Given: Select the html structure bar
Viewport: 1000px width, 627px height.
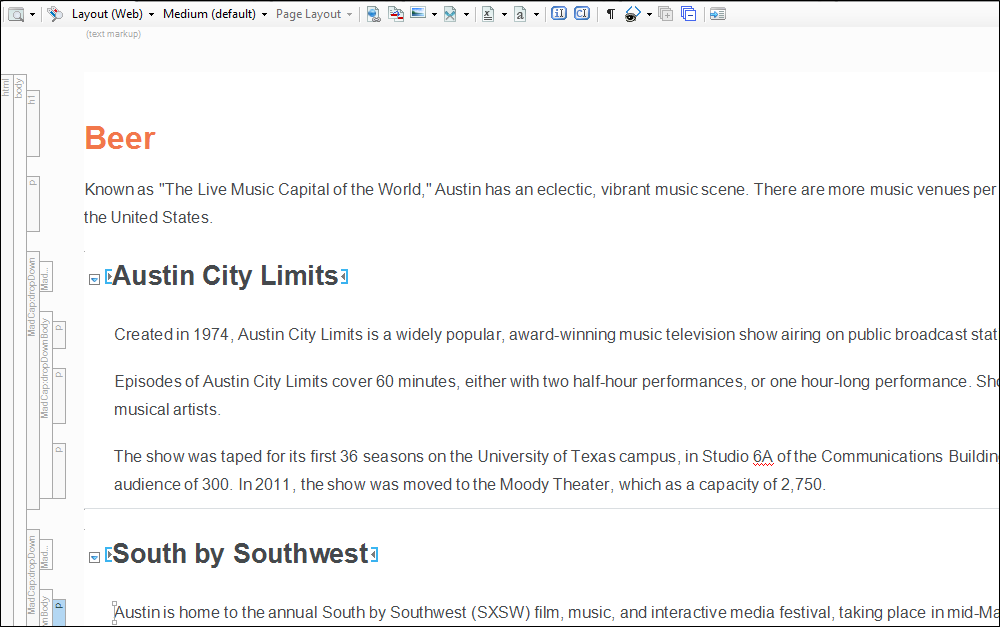Looking at the screenshot, I should coord(6,350).
